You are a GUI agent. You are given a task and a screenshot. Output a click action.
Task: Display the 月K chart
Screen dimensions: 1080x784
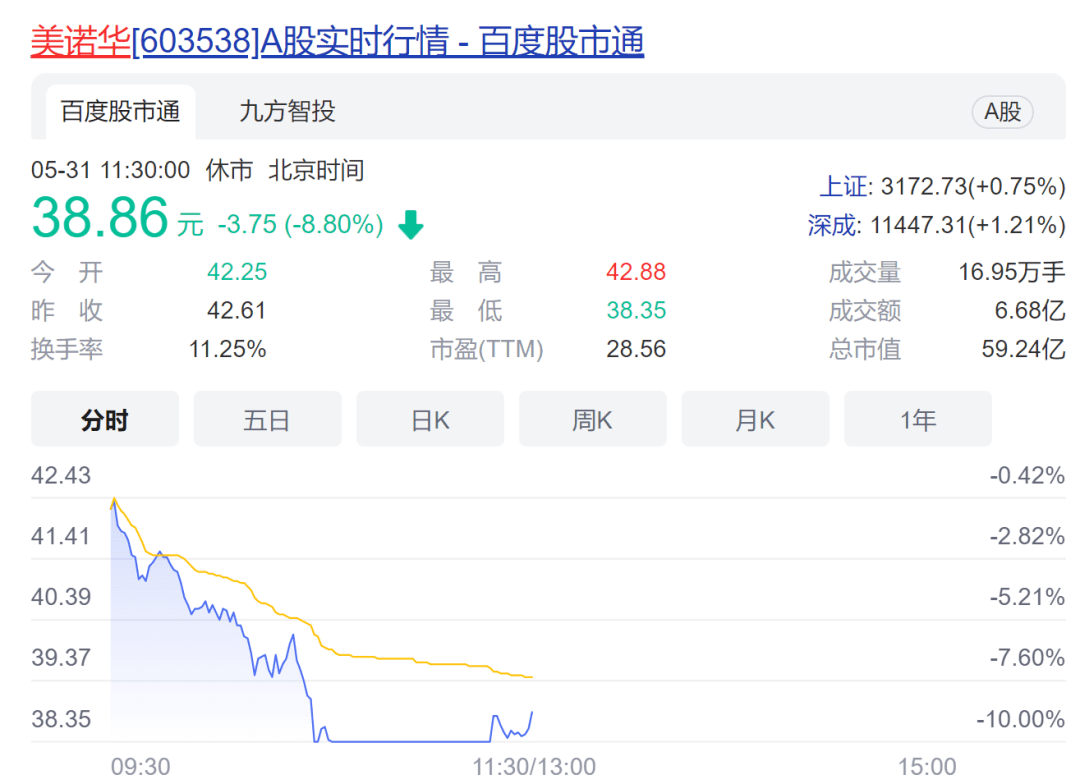(x=755, y=420)
